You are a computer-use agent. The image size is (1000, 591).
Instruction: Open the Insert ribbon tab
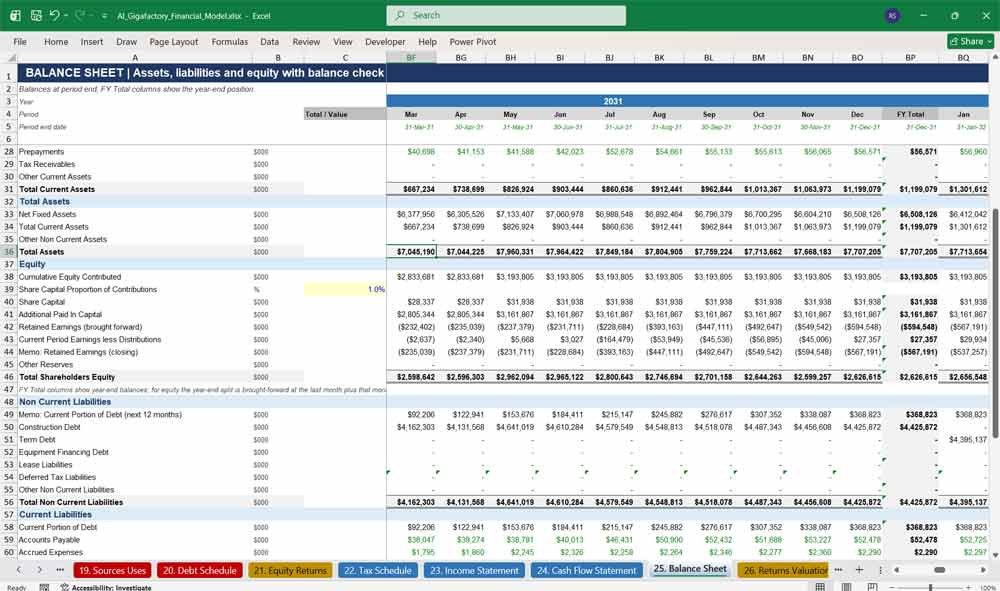click(92, 41)
